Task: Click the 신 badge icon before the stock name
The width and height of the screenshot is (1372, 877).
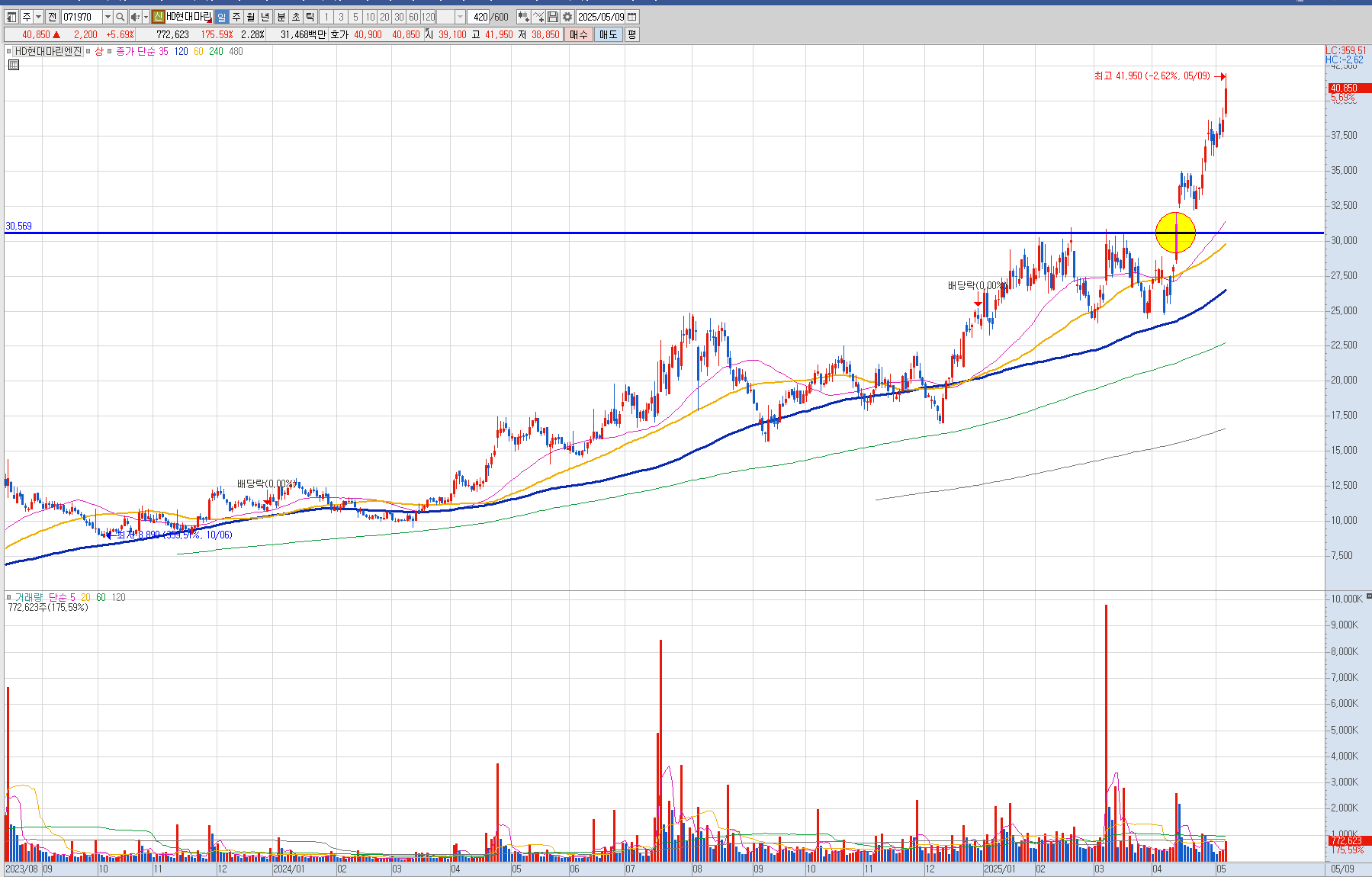Action: (x=158, y=17)
